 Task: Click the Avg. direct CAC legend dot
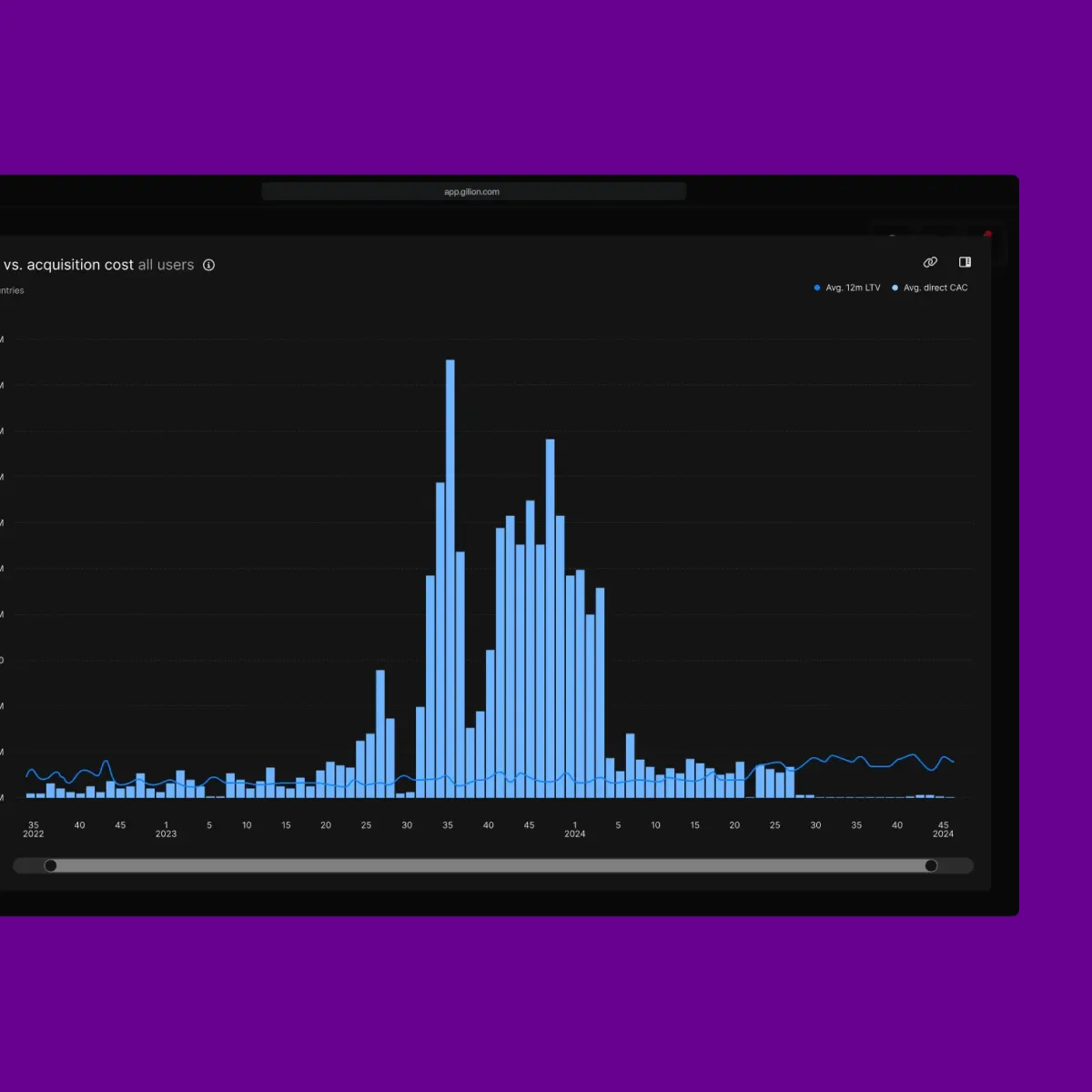coord(895,288)
